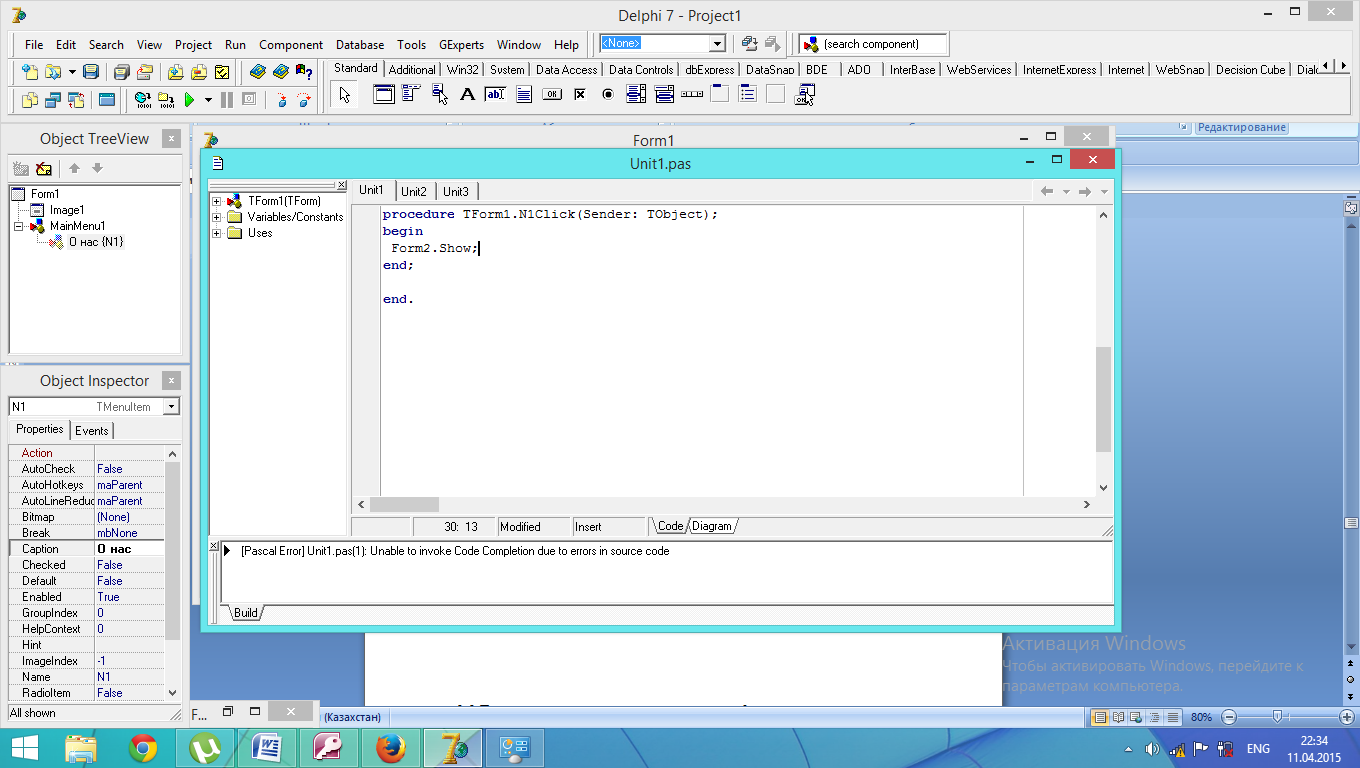The image size is (1360, 768).
Task: Open Firefox from the taskbar
Action: click(x=391, y=747)
